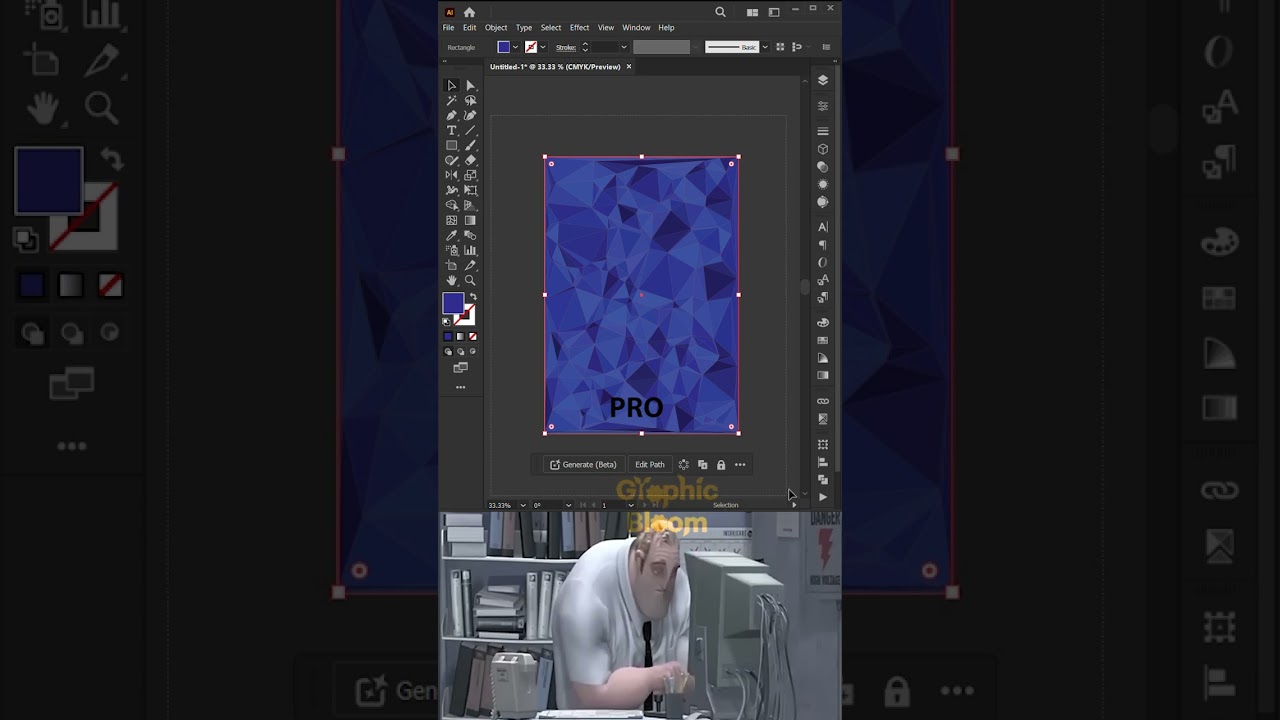Open more options in contextual task bar

[x=740, y=465]
